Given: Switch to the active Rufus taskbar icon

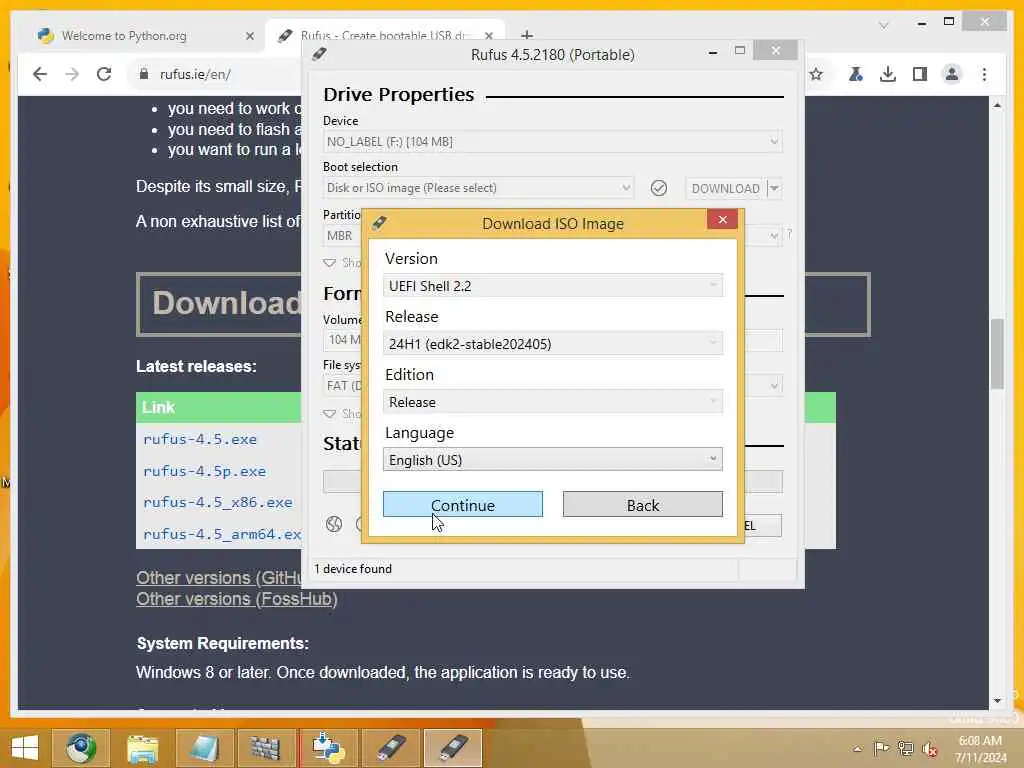Looking at the screenshot, I should point(453,748).
